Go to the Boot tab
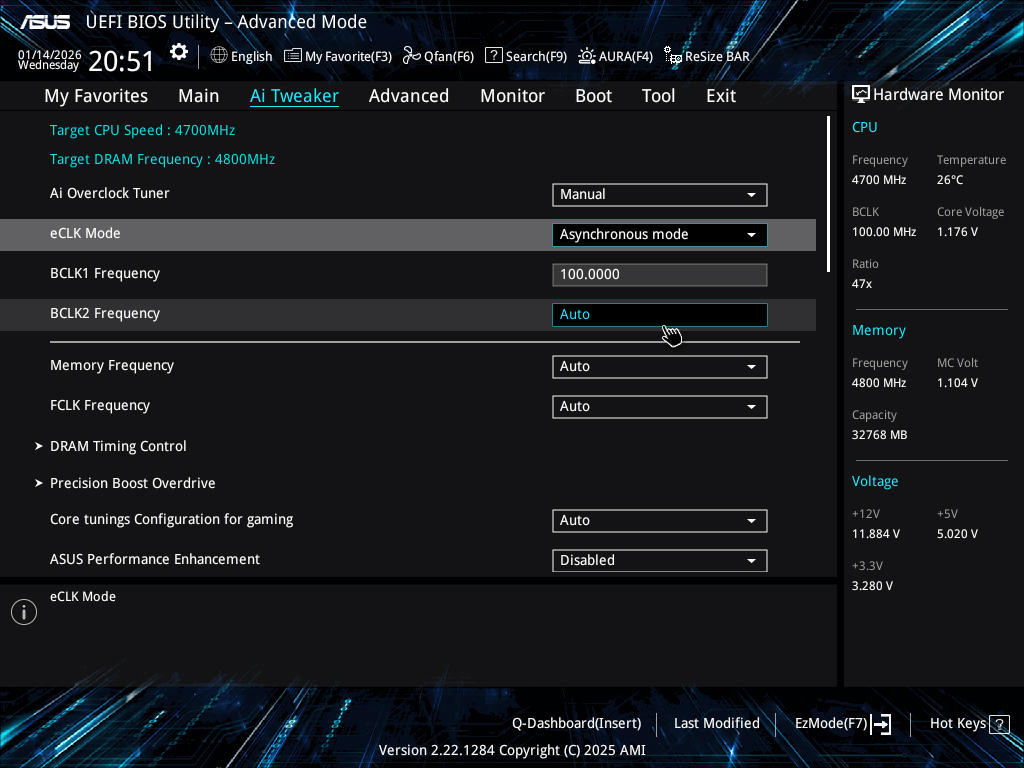 (594, 96)
